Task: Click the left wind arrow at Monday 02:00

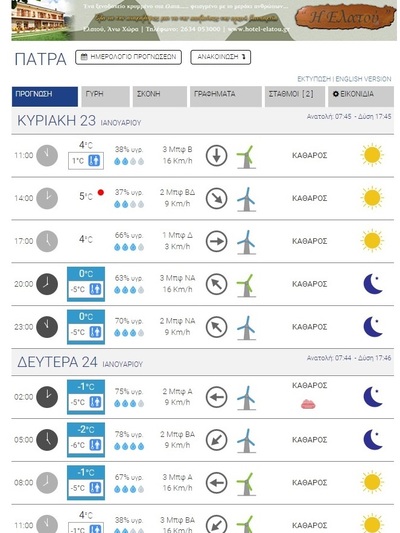Action: click(x=216, y=397)
